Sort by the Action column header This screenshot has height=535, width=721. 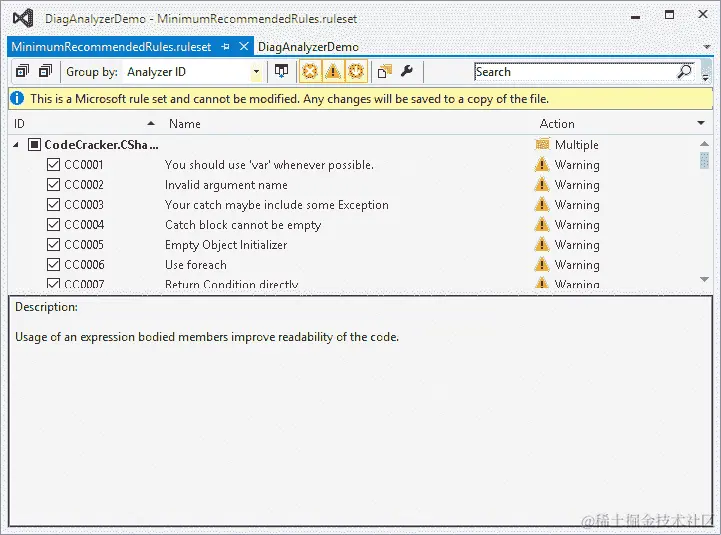(x=557, y=124)
